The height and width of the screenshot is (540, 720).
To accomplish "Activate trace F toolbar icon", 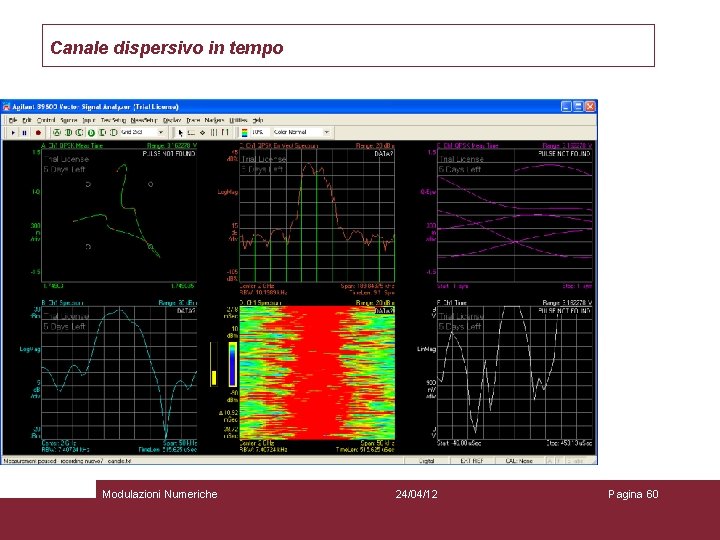I will [113, 133].
